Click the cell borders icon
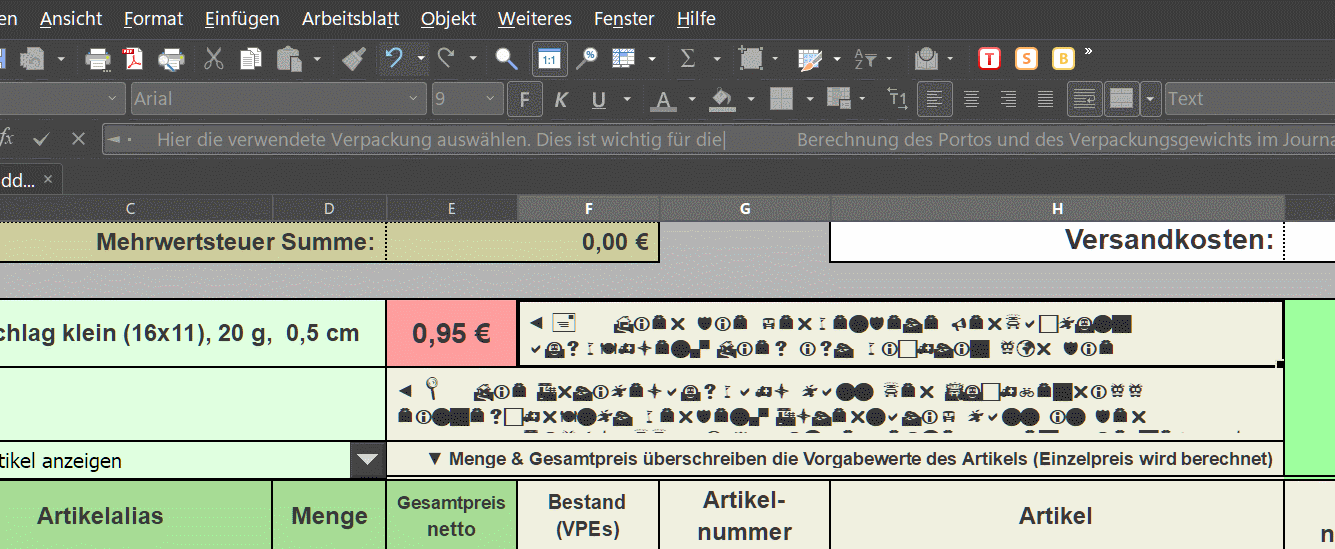Screen dimensions: 1335x549 [781, 99]
